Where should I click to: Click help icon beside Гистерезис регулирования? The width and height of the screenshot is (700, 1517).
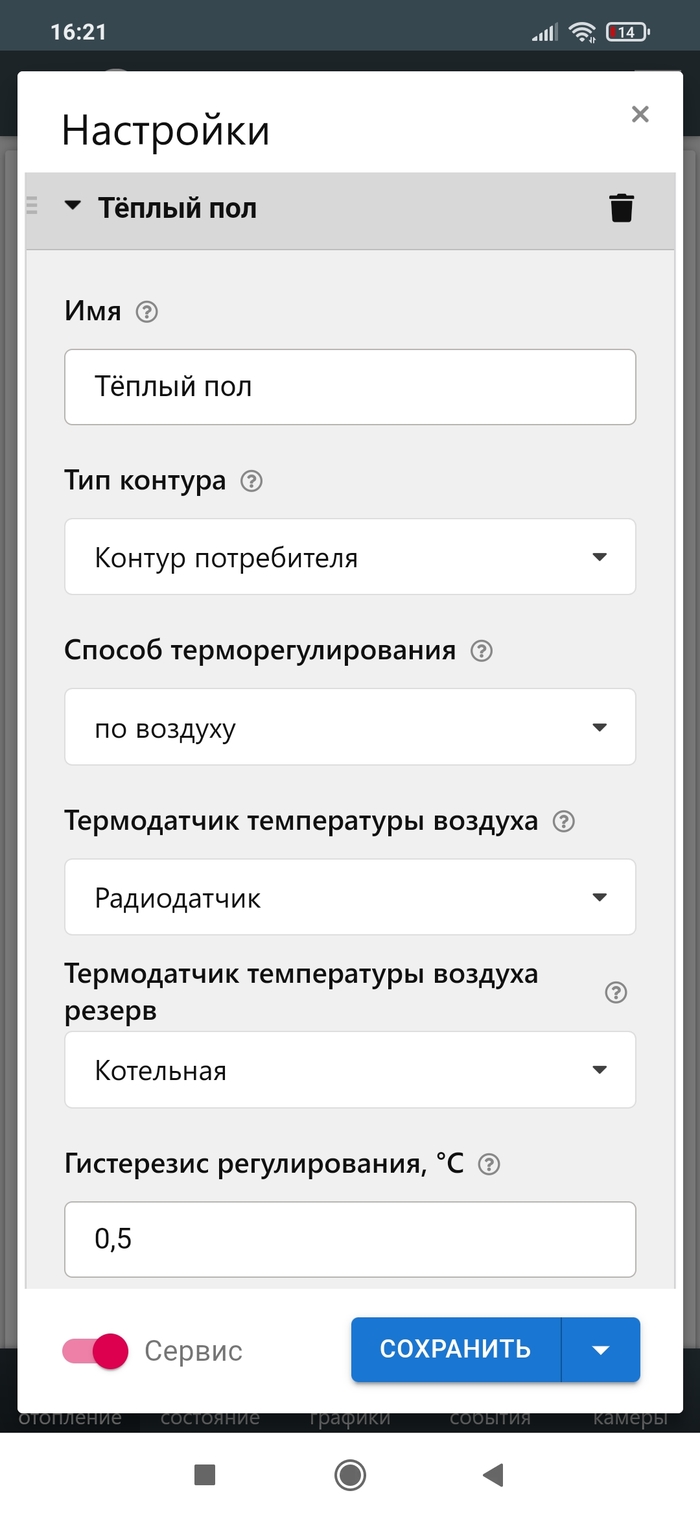[x=490, y=1165]
